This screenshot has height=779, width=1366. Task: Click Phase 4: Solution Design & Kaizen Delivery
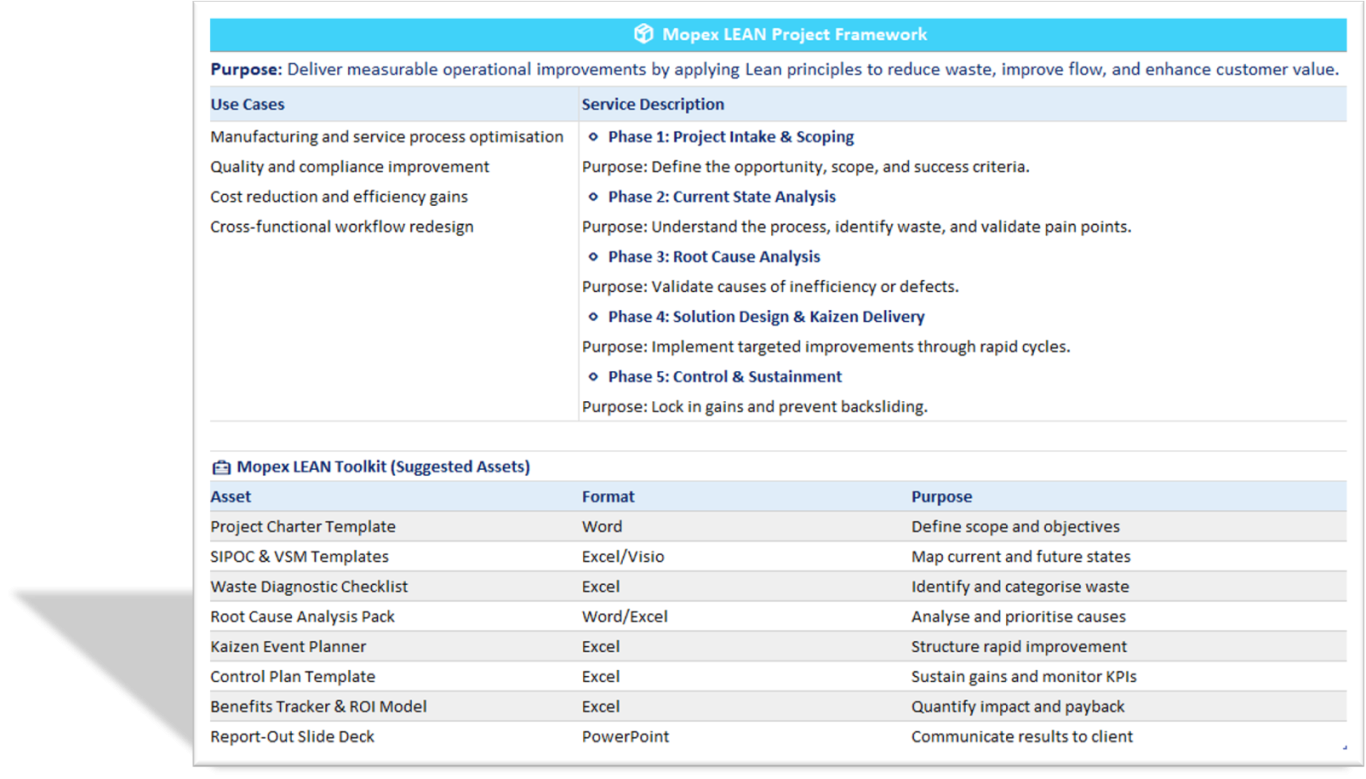click(x=765, y=317)
